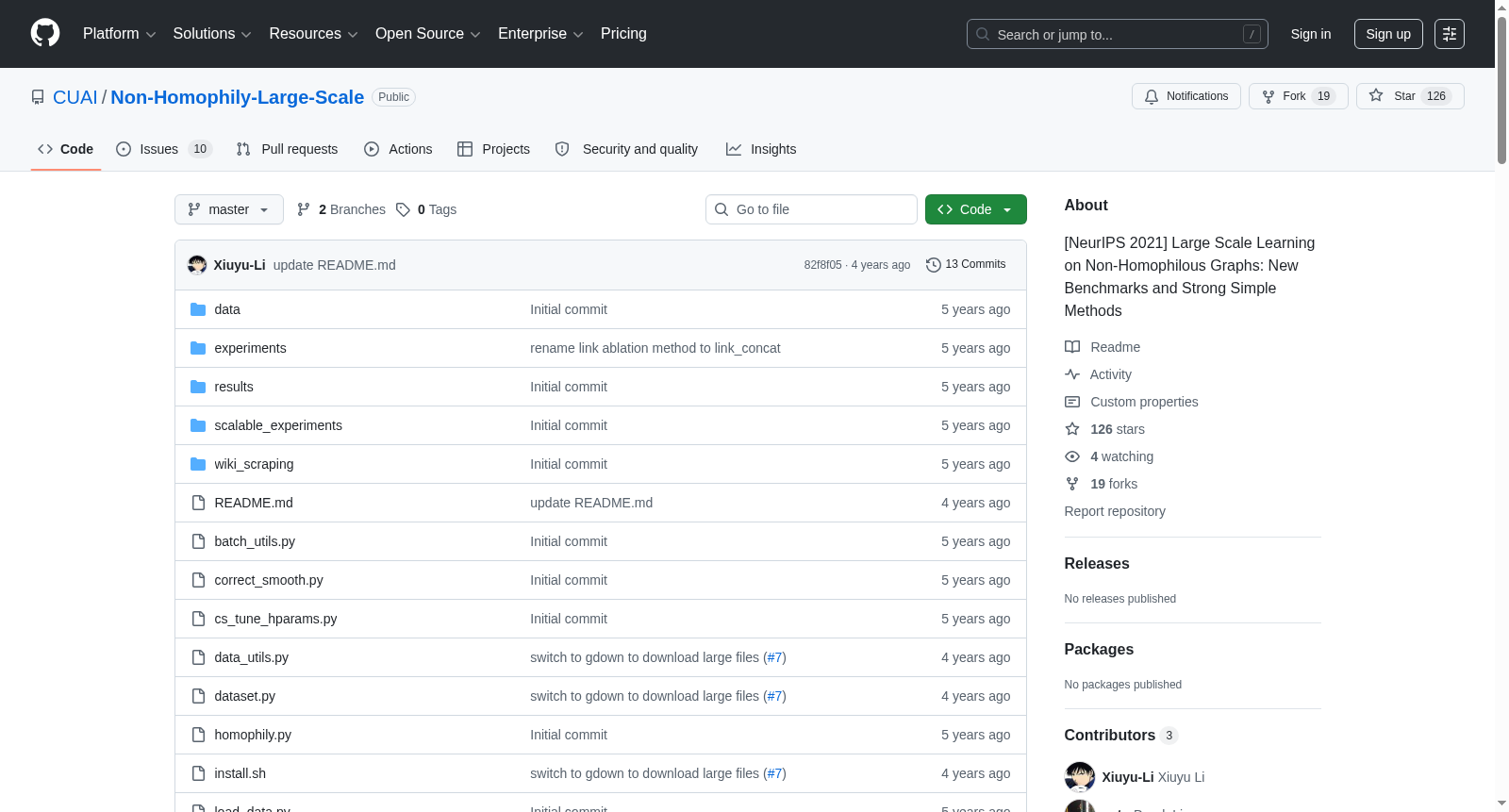Click the Search or jump to field

(x=1118, y=34)
